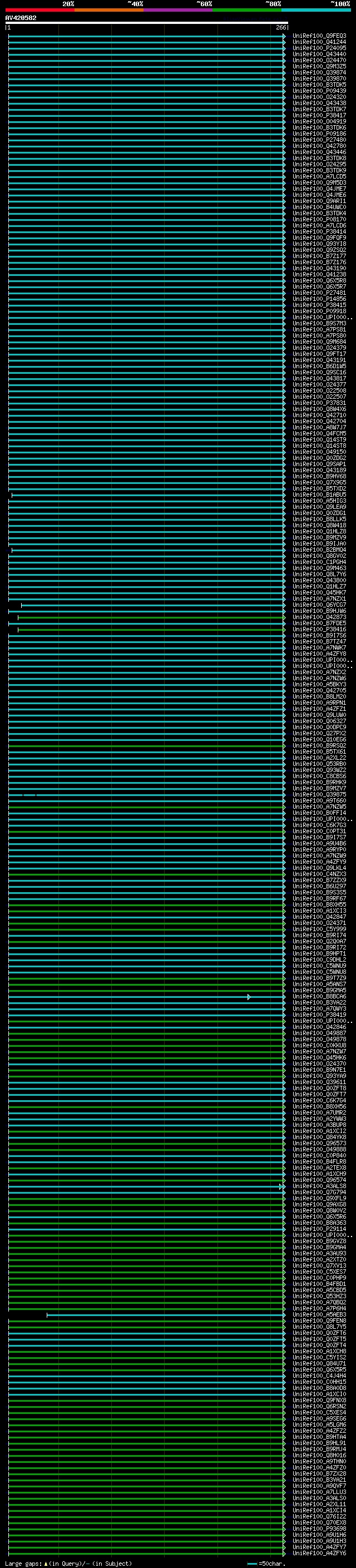Open the UniRef100_Q41244 hit label
Viewport: 356px width, 1568px height.
tap(319, 42)
